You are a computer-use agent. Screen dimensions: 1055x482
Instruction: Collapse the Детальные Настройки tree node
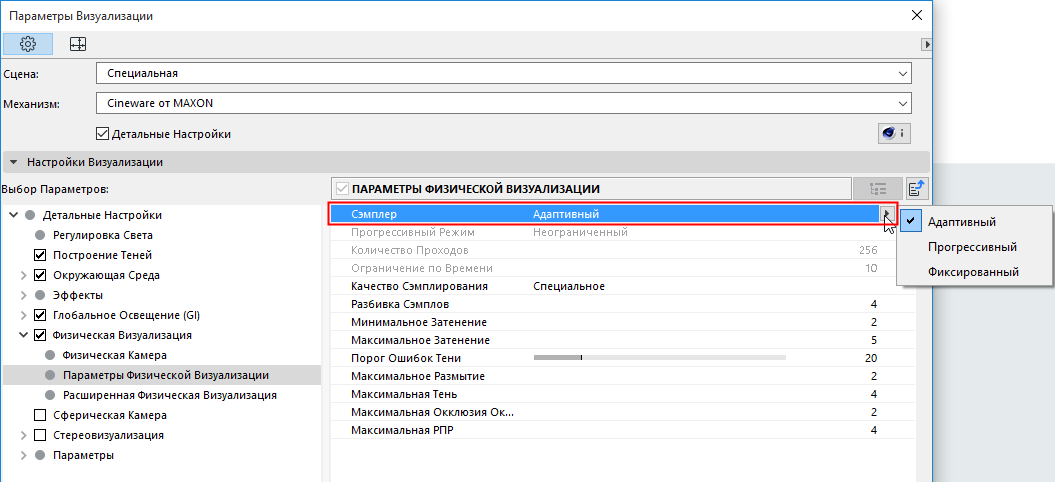click(13, 215)
